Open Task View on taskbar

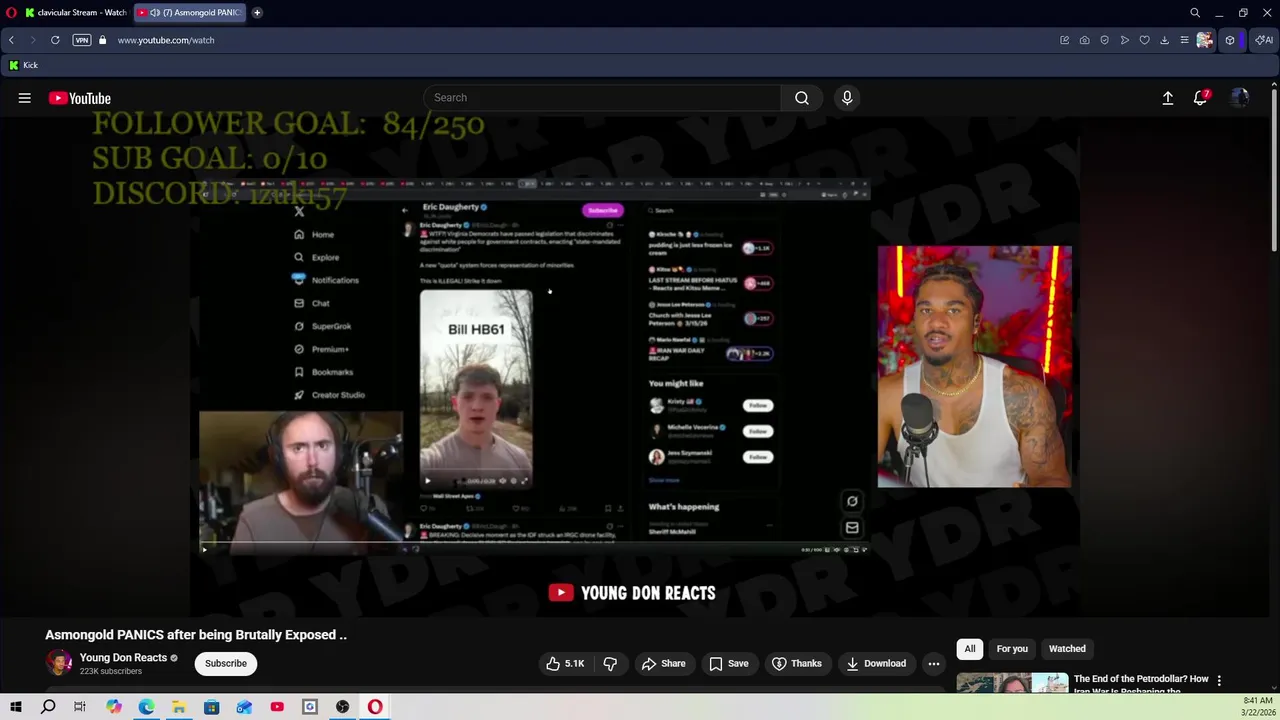pos(80,707)
